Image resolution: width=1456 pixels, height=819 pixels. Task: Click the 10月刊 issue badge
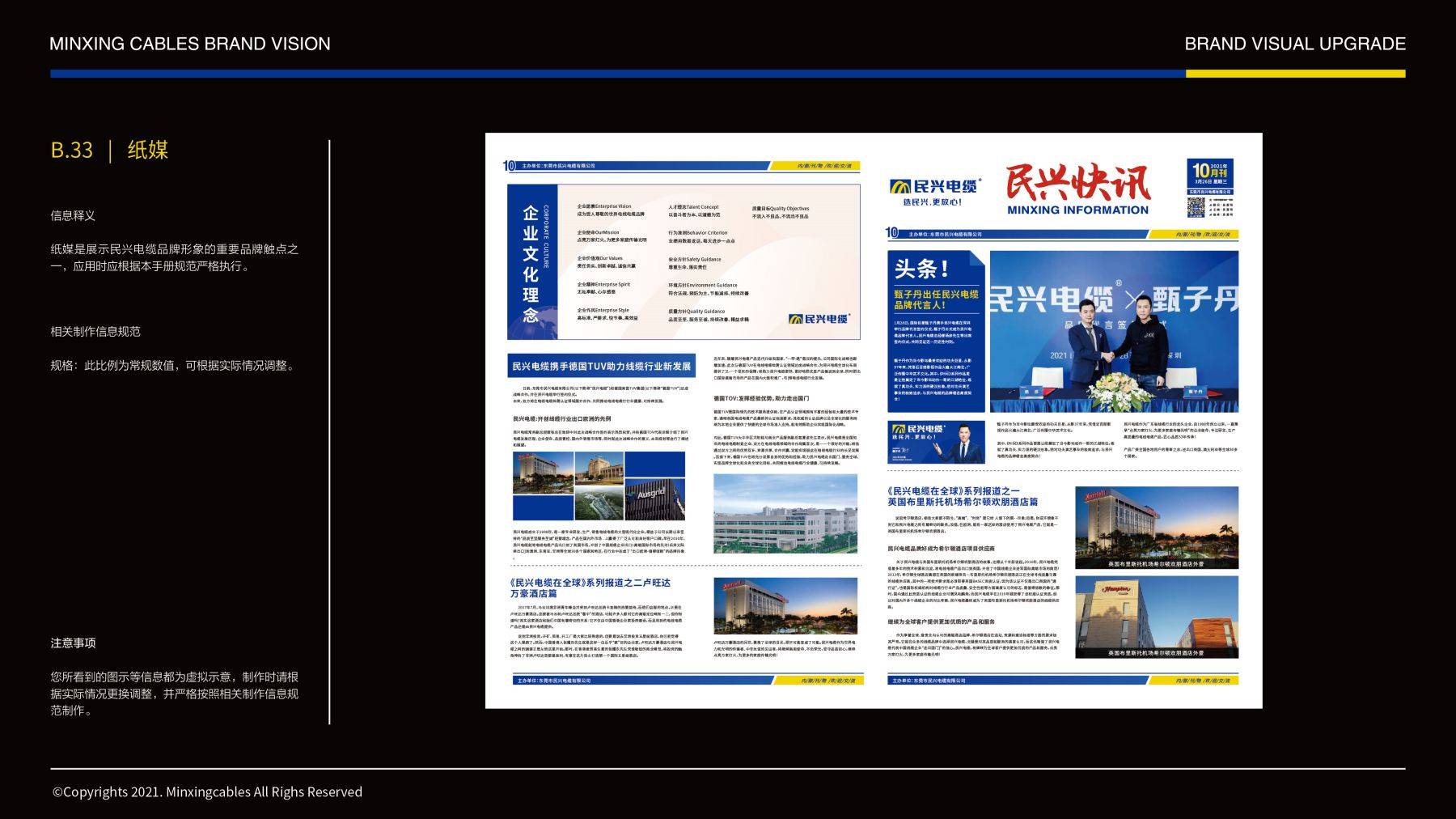[x=1209, y=174]
